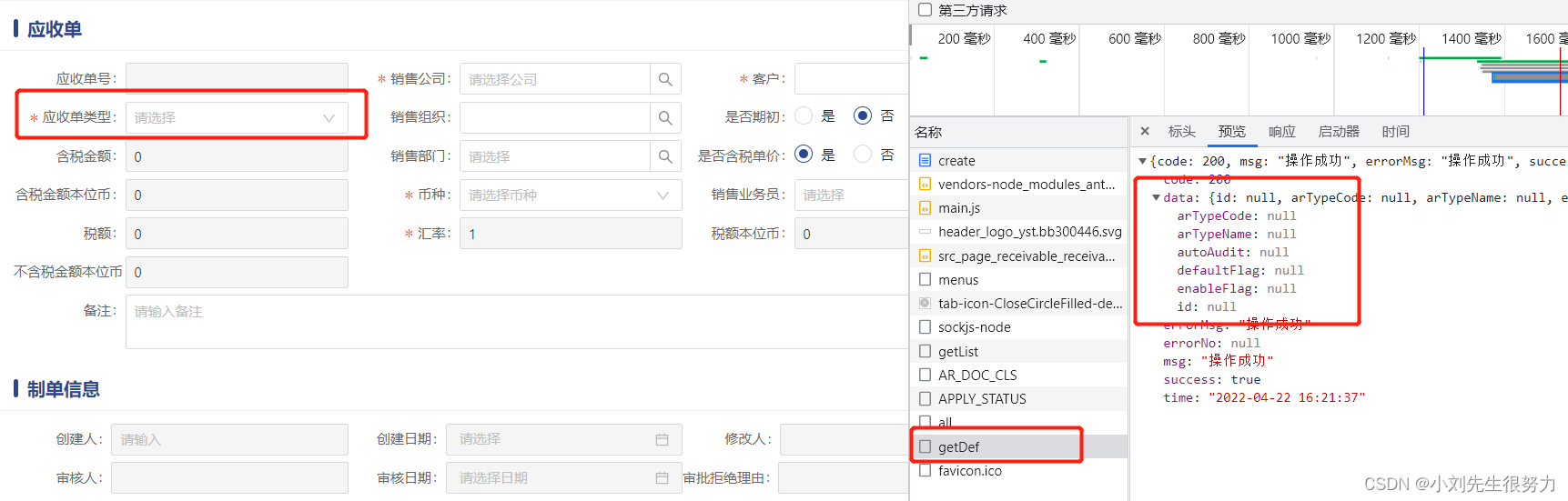Click the success: true line

1211,379
